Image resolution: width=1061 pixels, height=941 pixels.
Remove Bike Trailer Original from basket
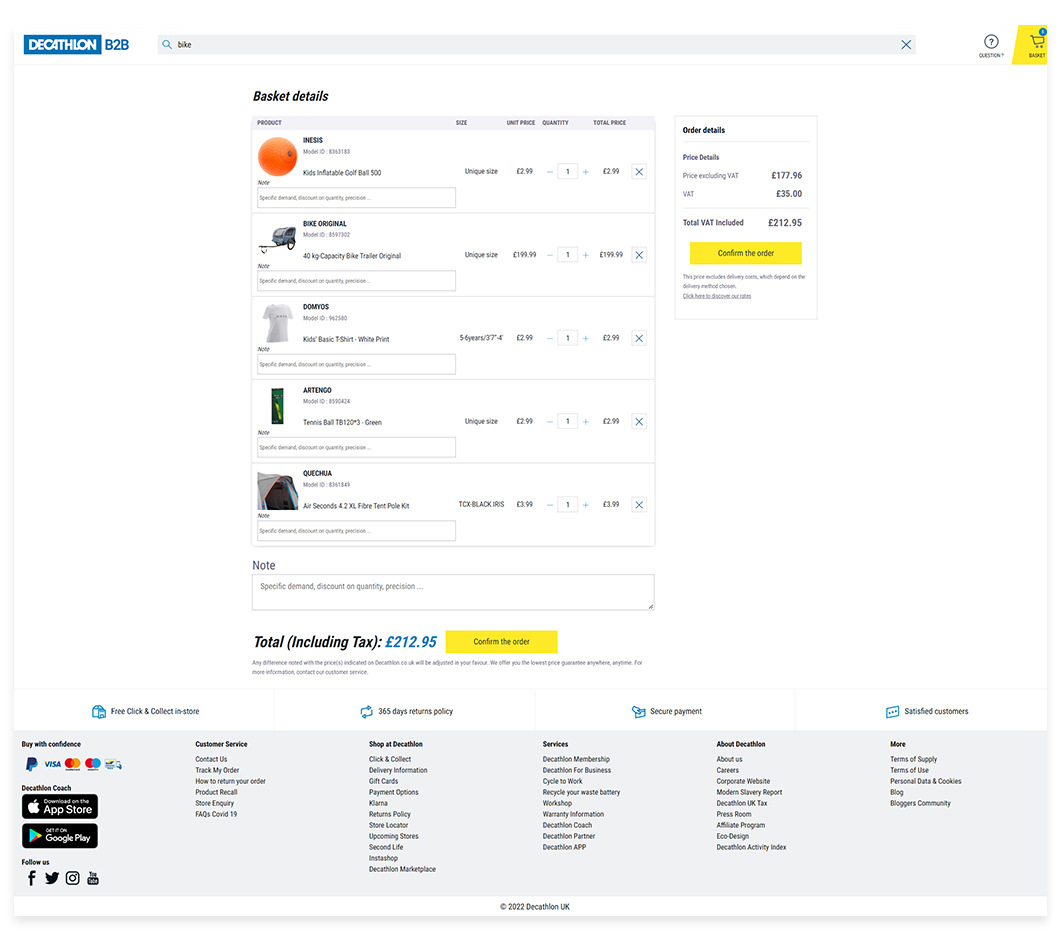coord(639,255)
